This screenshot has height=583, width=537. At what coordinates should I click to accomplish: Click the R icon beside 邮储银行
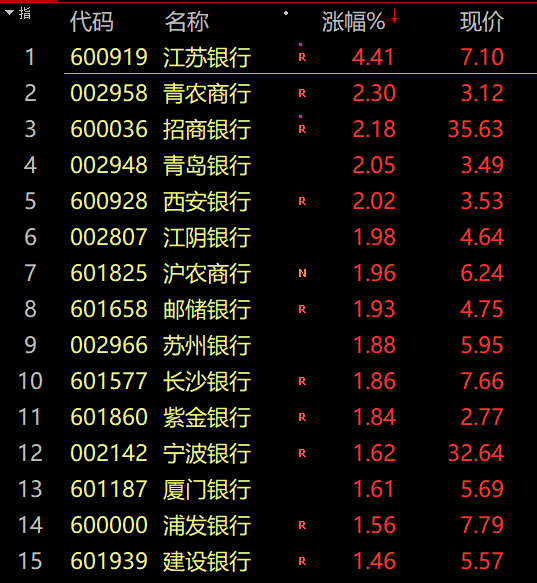pos(302,309)
